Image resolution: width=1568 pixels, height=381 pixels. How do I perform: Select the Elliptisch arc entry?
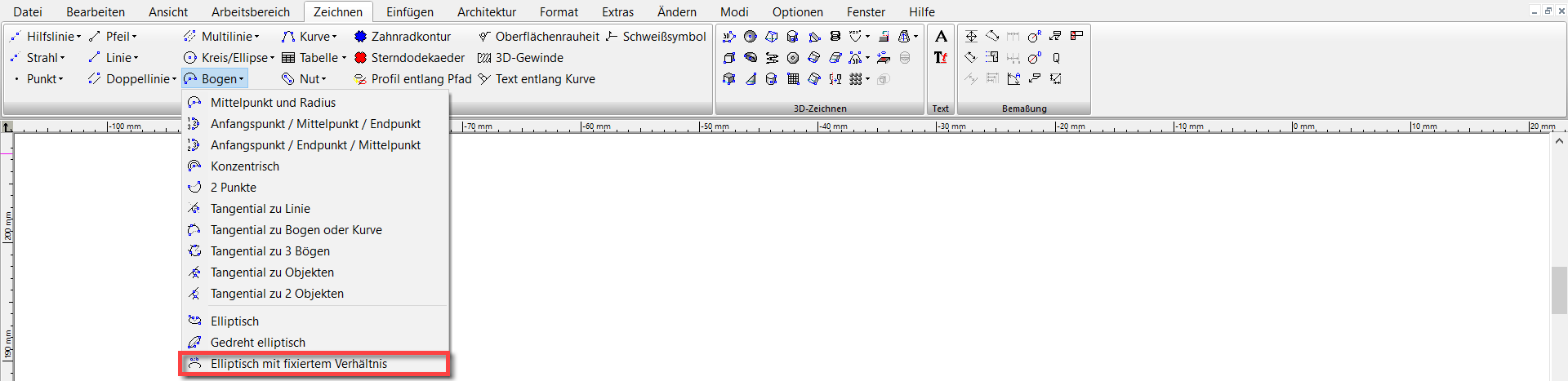pos(315,321)
